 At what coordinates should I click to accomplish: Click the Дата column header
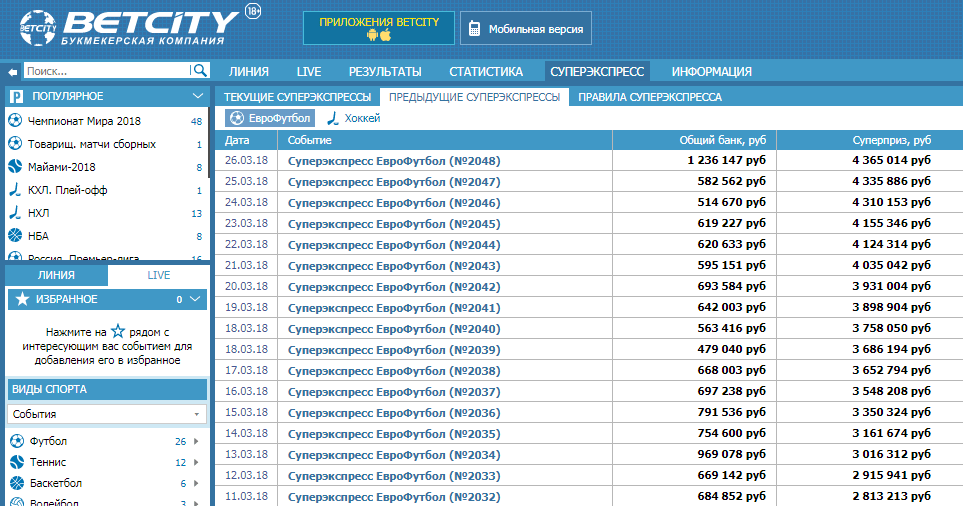click(x=237, y=140)
